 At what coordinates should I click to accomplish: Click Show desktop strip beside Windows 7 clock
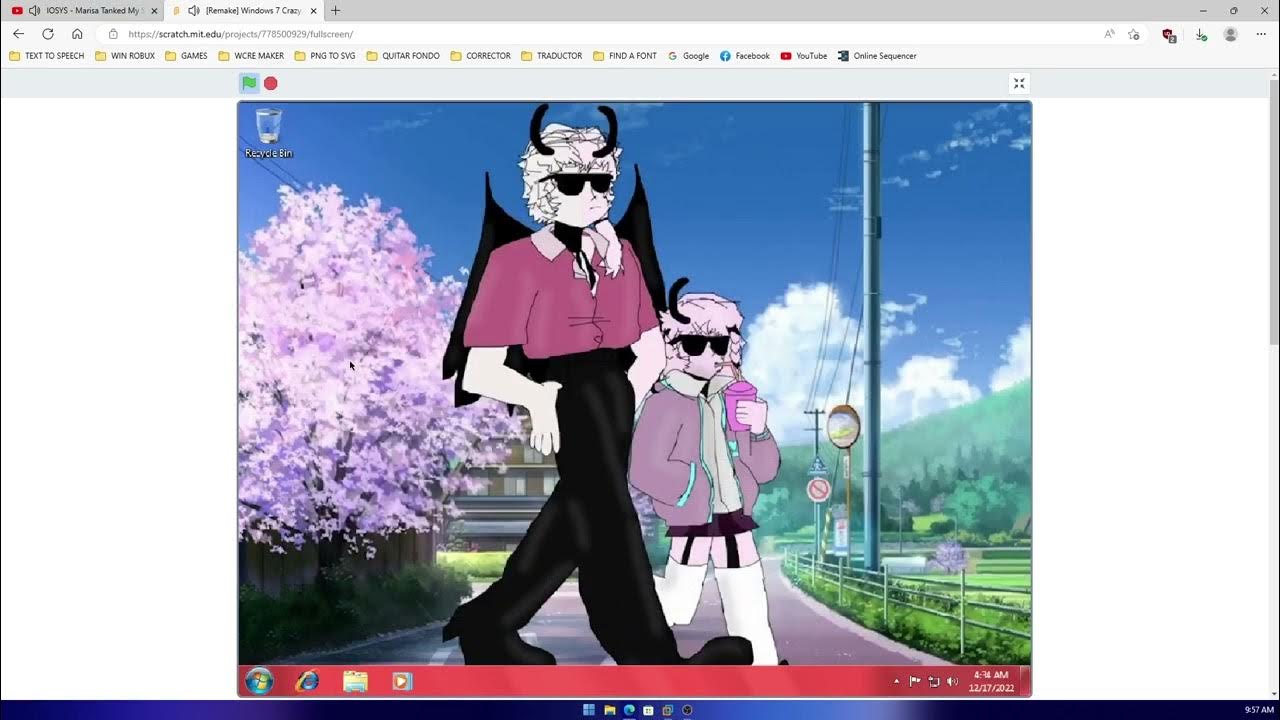tap(1025, 681)
